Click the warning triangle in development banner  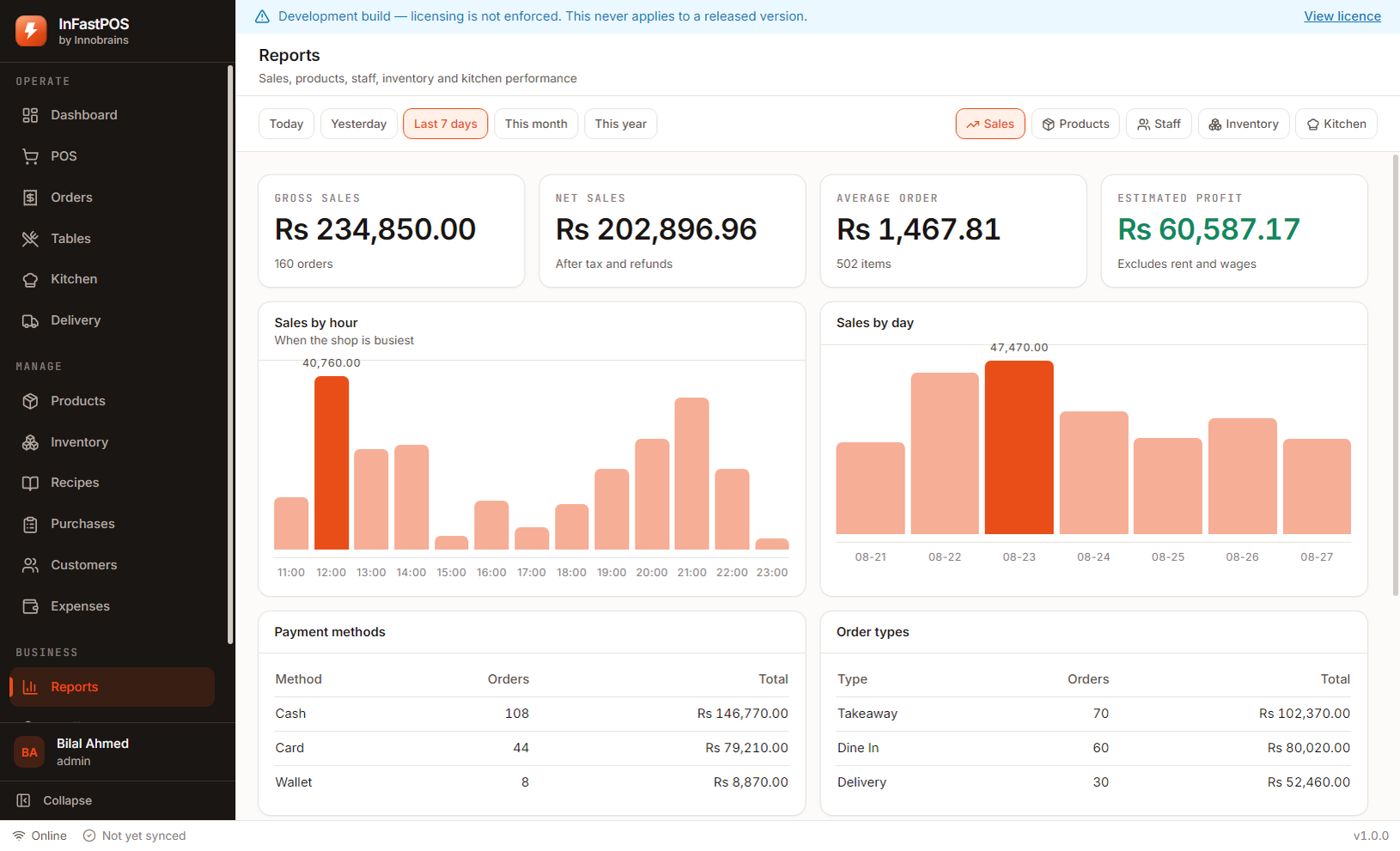(x=262, y=16)
